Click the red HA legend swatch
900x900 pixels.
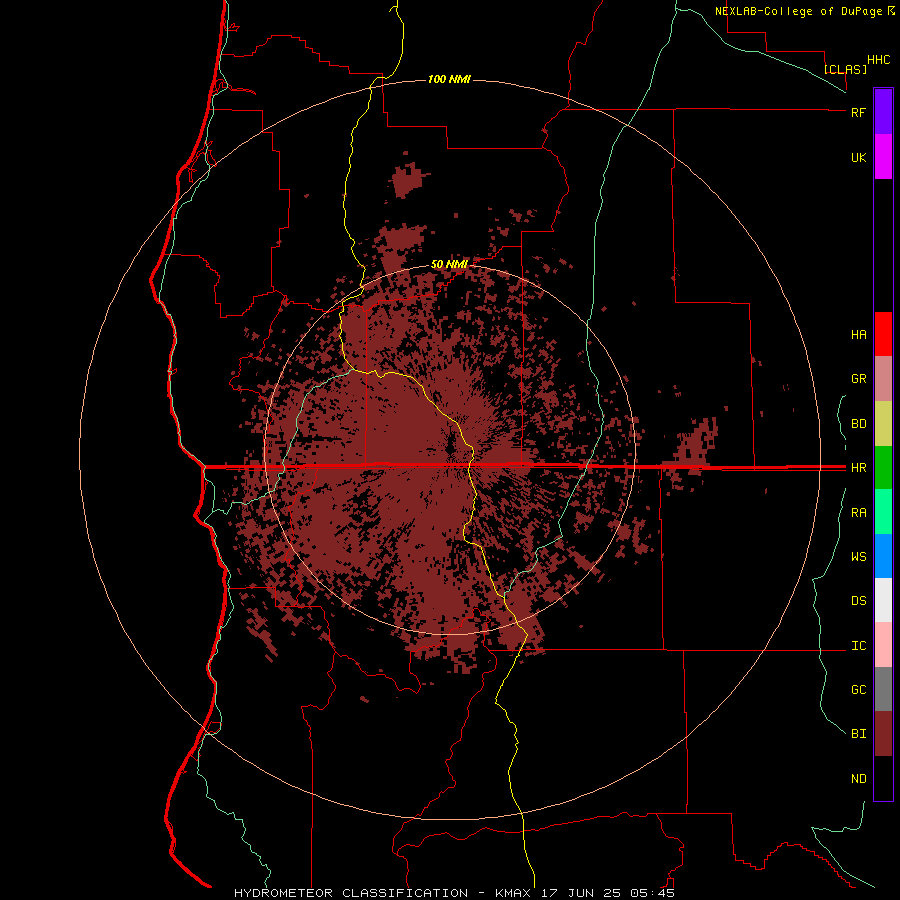coord(883,334)
